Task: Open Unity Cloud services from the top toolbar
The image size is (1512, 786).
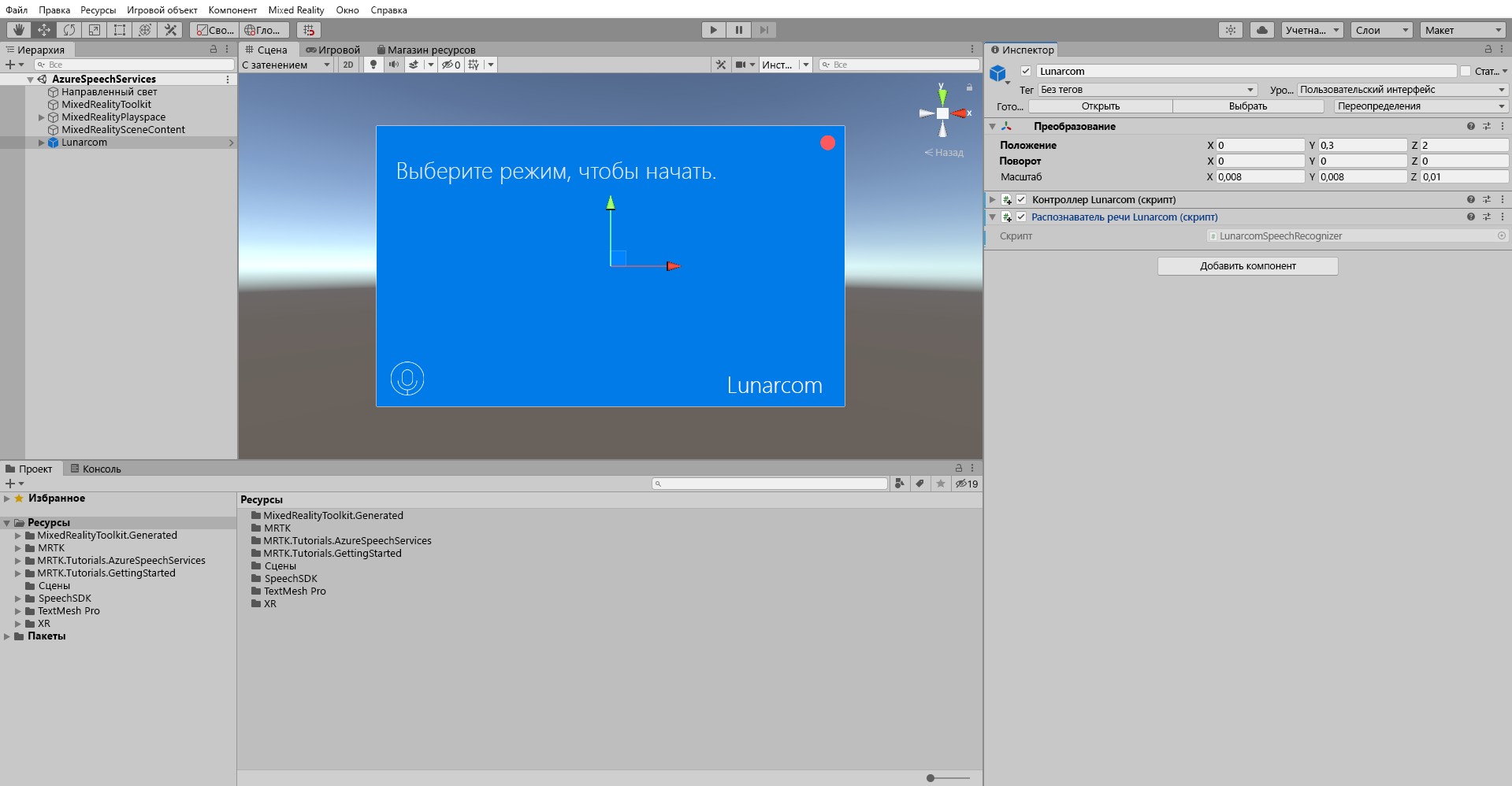Action: [x=1261, y=29]
